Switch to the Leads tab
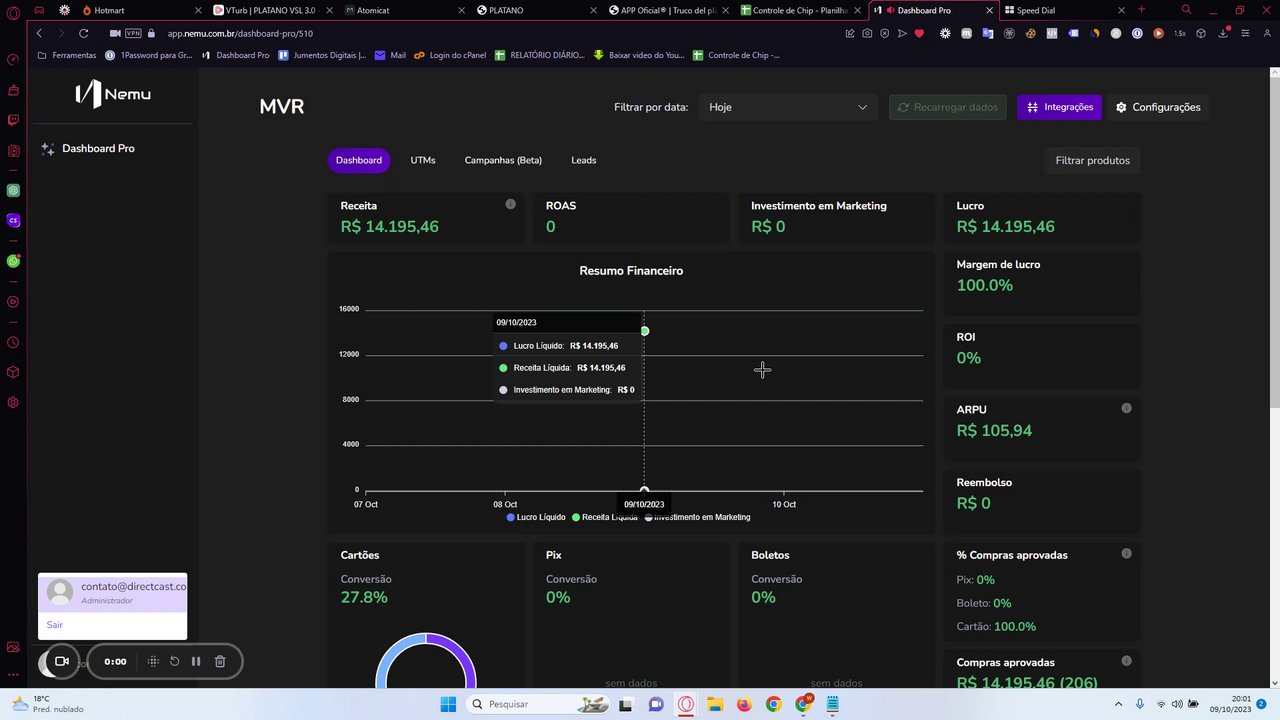 [583, 160]
